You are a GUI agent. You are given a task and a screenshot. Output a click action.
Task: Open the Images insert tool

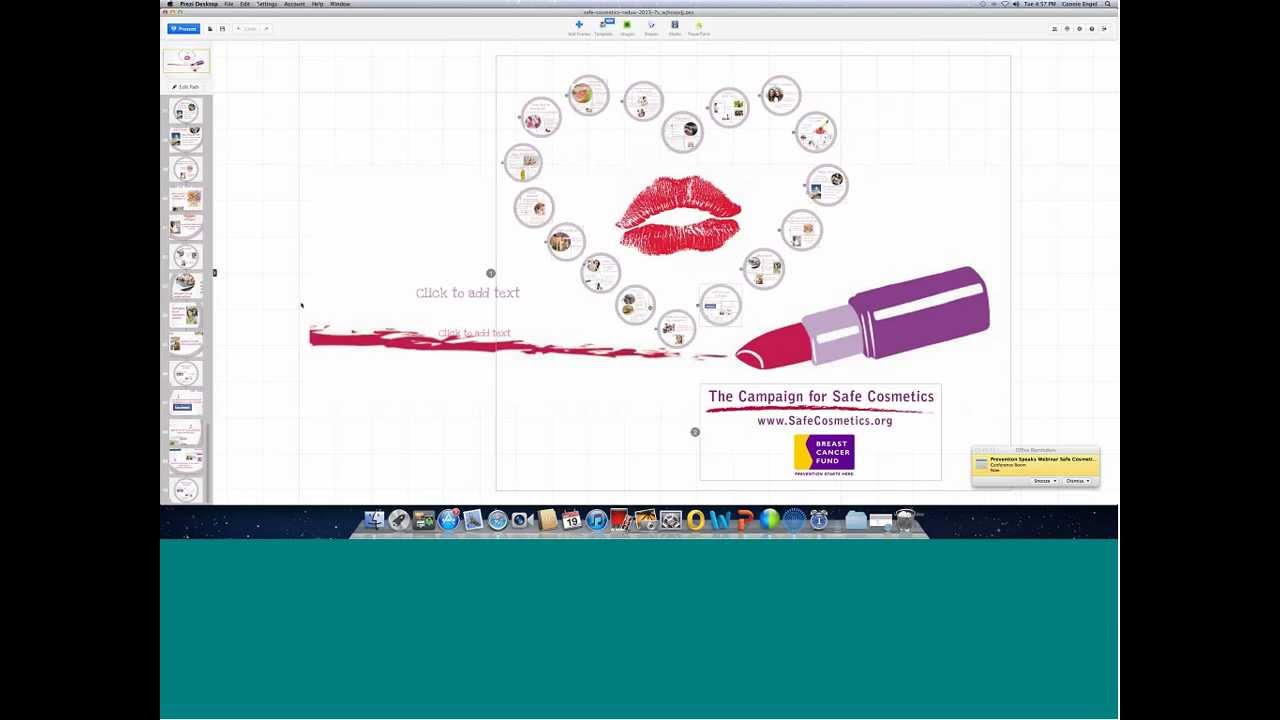627,28
